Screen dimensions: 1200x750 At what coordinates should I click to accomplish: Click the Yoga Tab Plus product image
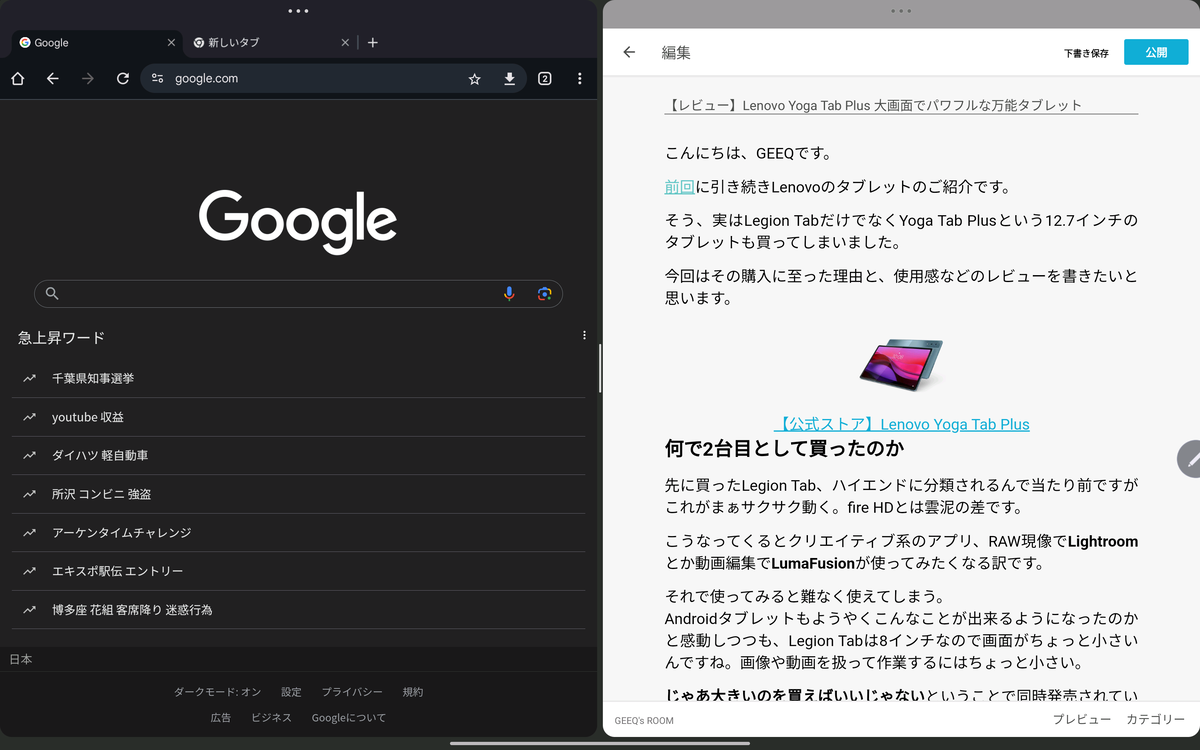tap(901, 365)
